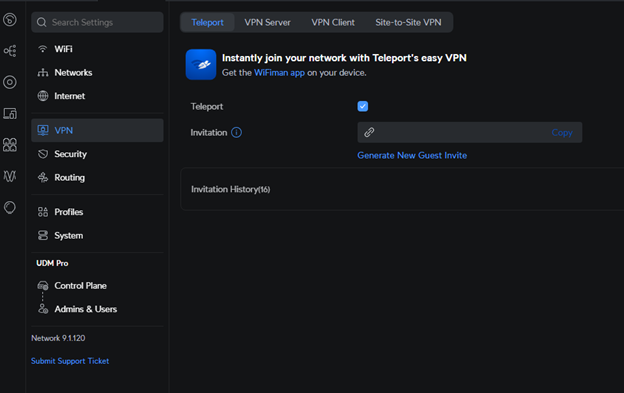
Task: Click the link chain icon in Invitation field
Action: coord(369,132)
